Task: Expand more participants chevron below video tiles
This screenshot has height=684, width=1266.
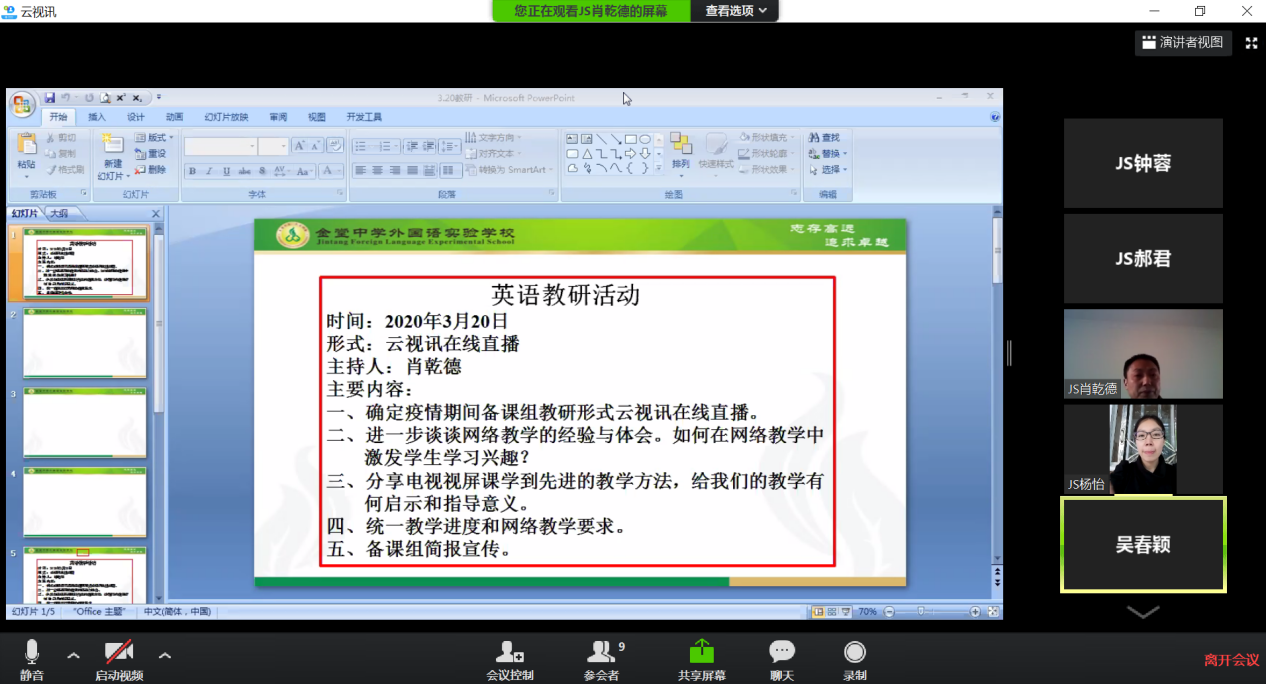Action: [x=1143, y=611]
